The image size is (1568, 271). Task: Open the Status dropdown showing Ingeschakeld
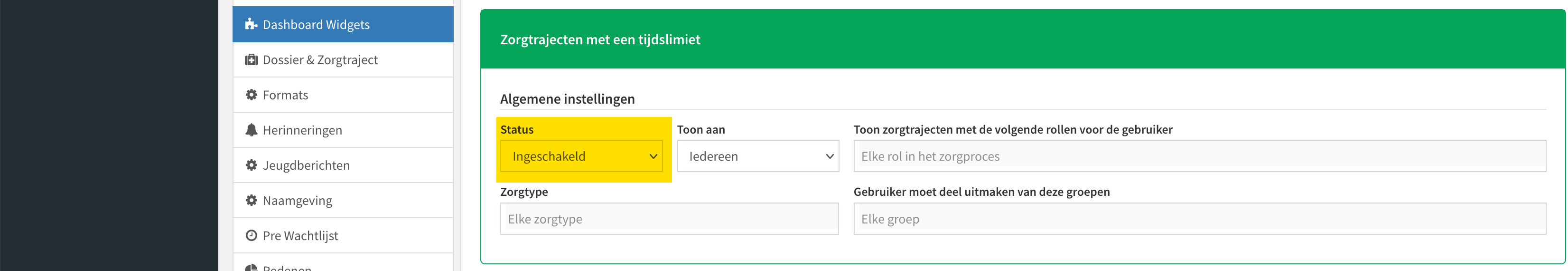pos(581,156)
